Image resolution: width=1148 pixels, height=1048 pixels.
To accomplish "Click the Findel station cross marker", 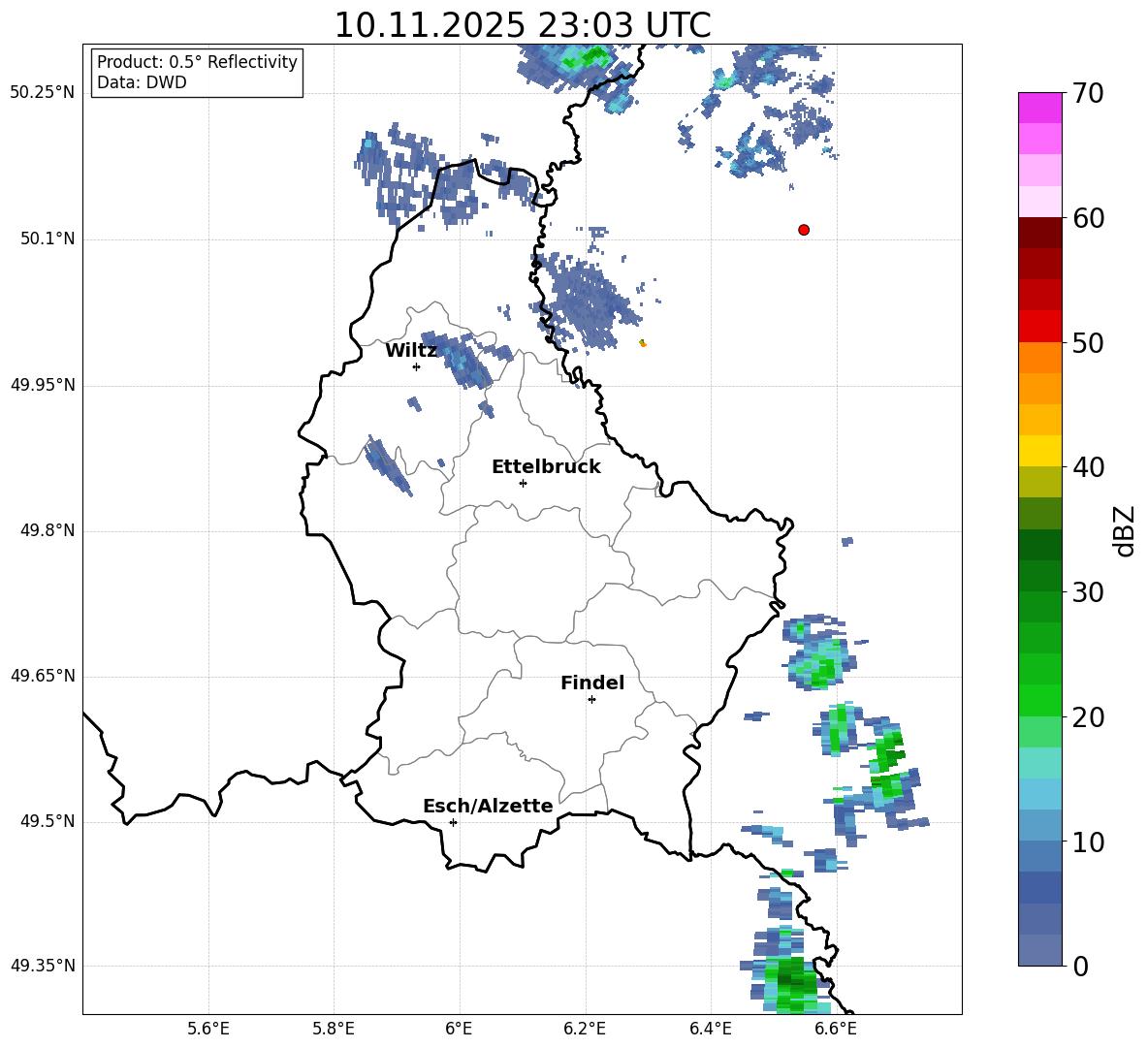I will click(591, 700).
